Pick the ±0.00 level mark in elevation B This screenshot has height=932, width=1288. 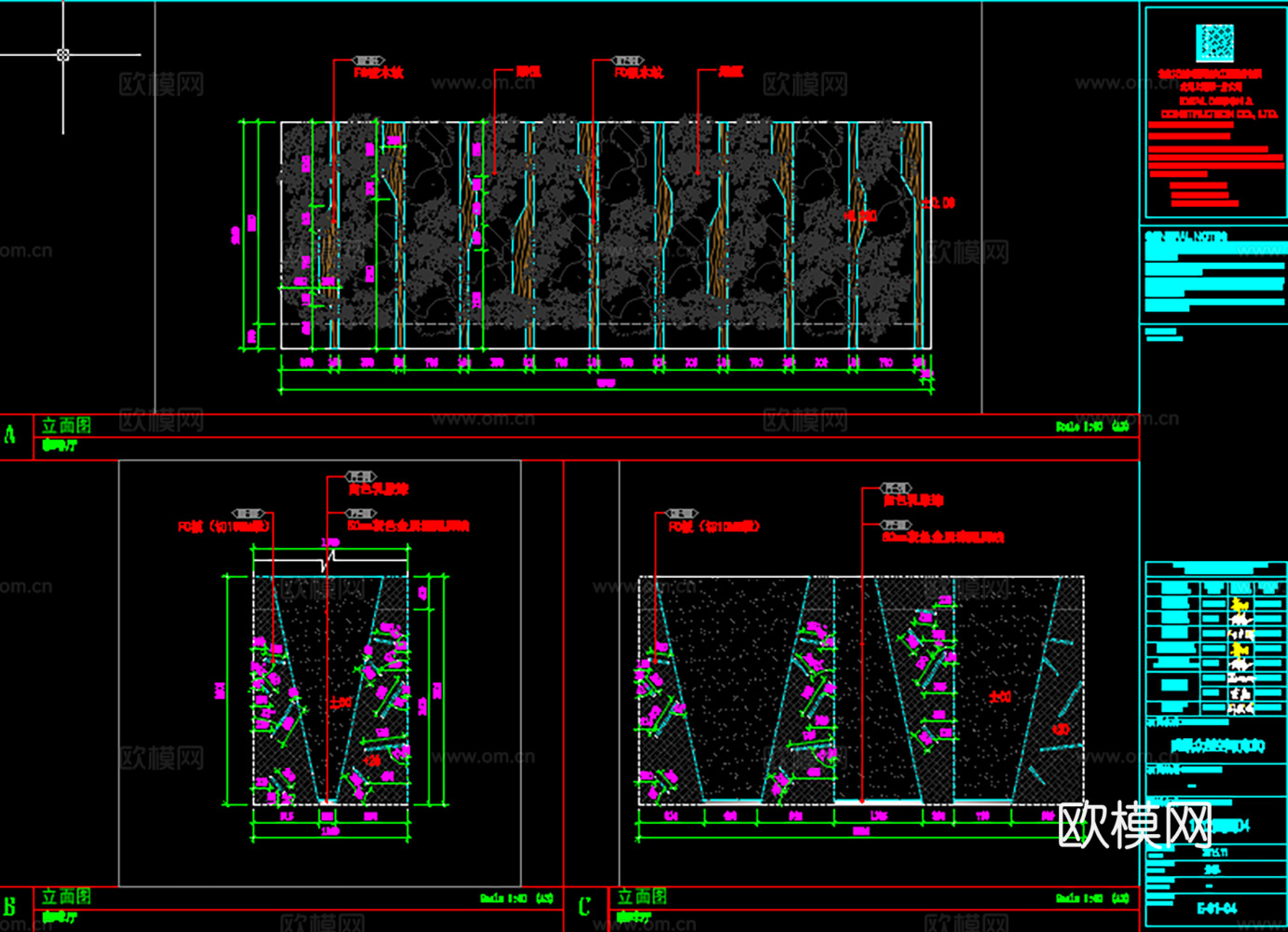coord(341,703)
